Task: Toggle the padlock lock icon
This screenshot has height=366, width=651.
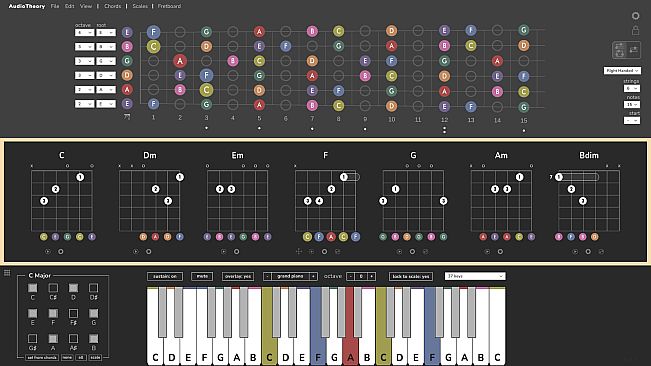Action: [635, 30]
